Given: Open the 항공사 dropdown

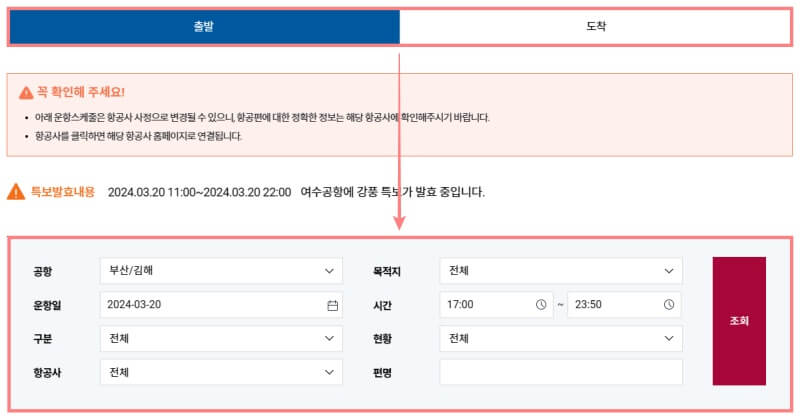Looking at the screenshot, I should [221, 372].
